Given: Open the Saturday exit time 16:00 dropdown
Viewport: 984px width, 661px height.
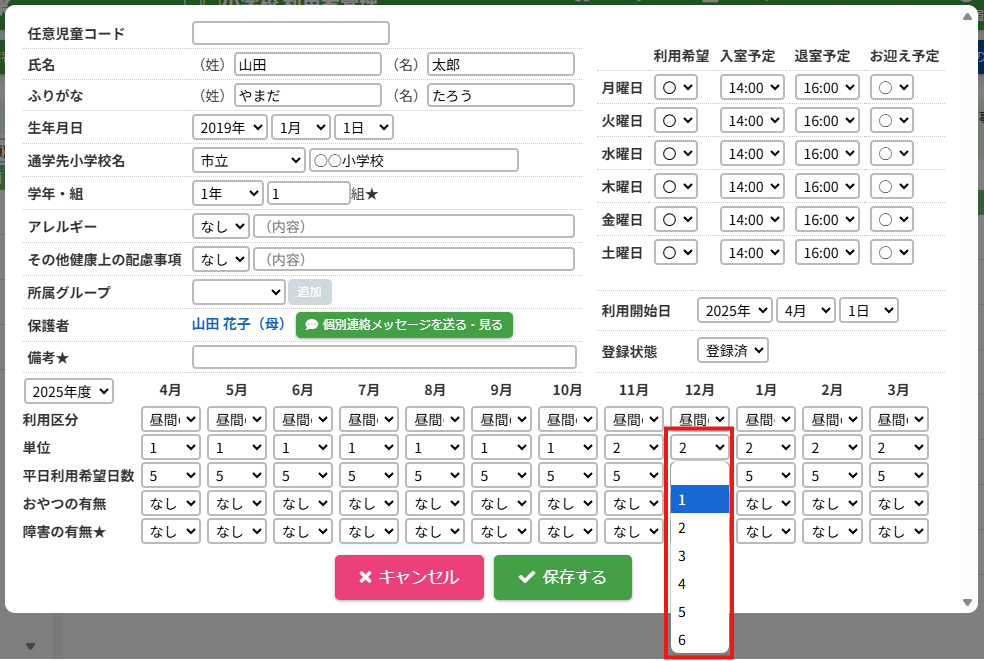Looking at the screenshot, I should [828, 253].
